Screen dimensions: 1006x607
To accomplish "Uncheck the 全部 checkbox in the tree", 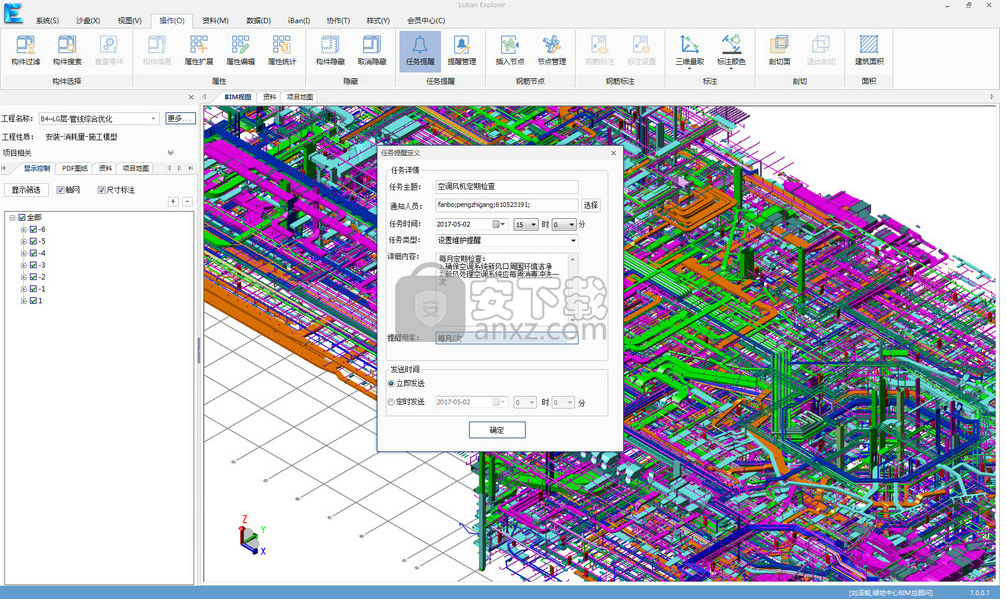I will click(22, 218).
